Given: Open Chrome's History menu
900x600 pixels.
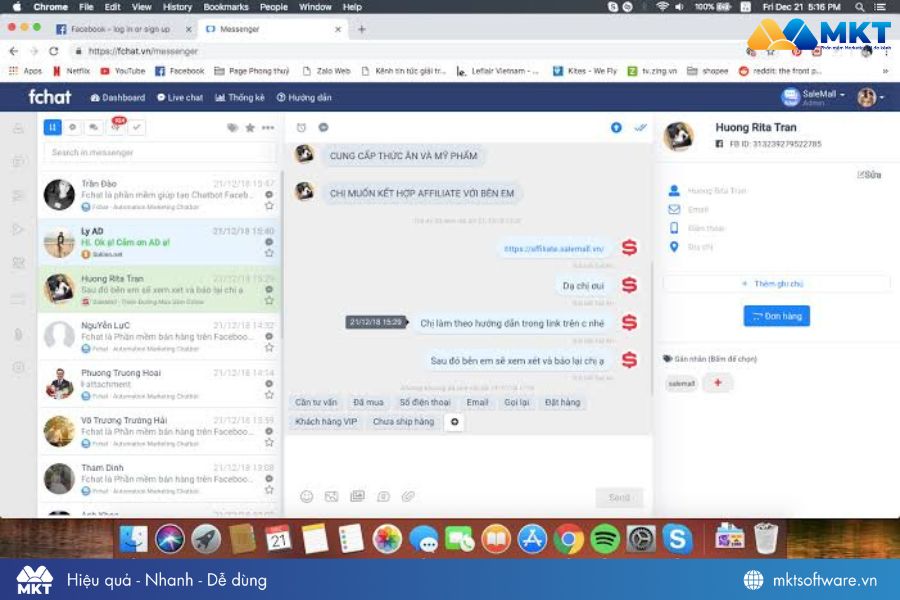Looking at the screenshot, I should [x=177, y=7].
